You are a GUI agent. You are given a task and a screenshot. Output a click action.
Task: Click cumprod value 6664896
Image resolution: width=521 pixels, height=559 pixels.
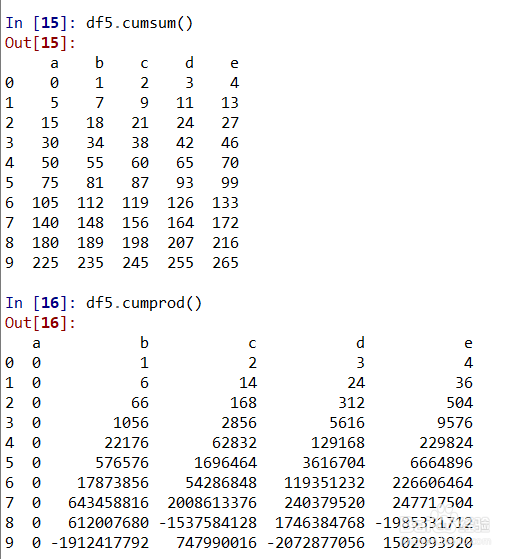click(441, 463)
